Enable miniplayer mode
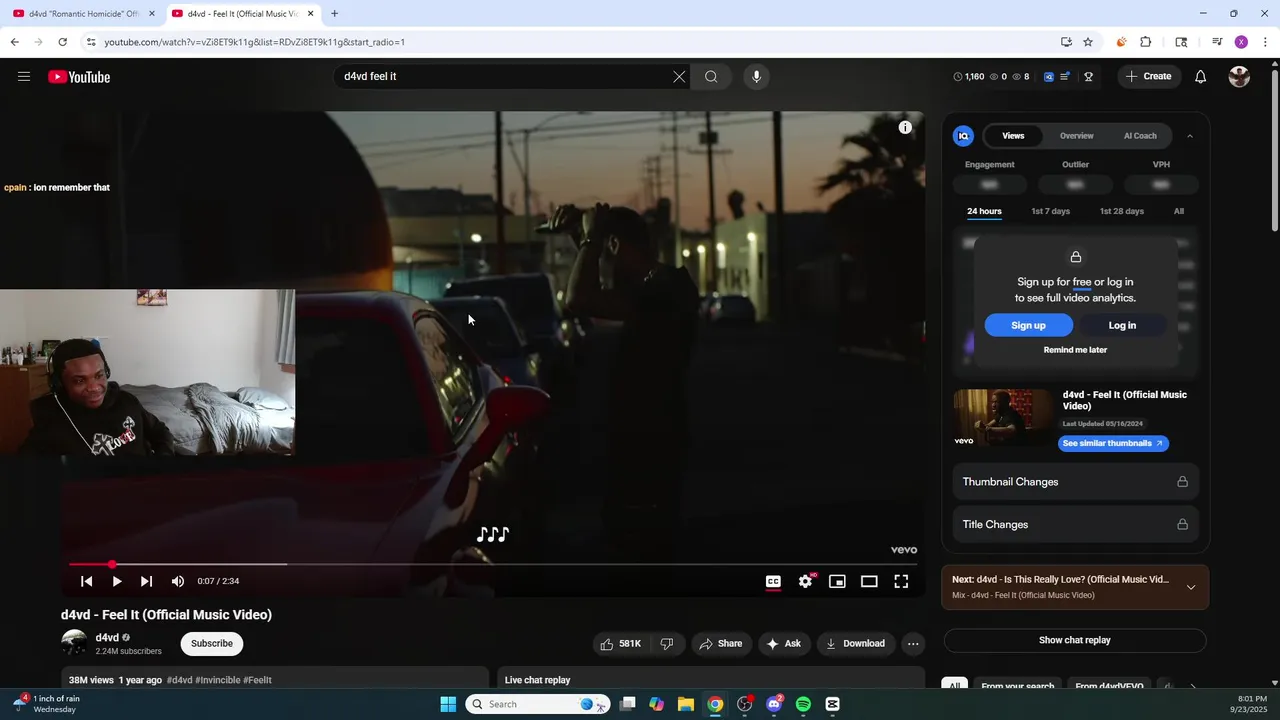The height and width of the screenshot is (720, 1280). point(837,581)
